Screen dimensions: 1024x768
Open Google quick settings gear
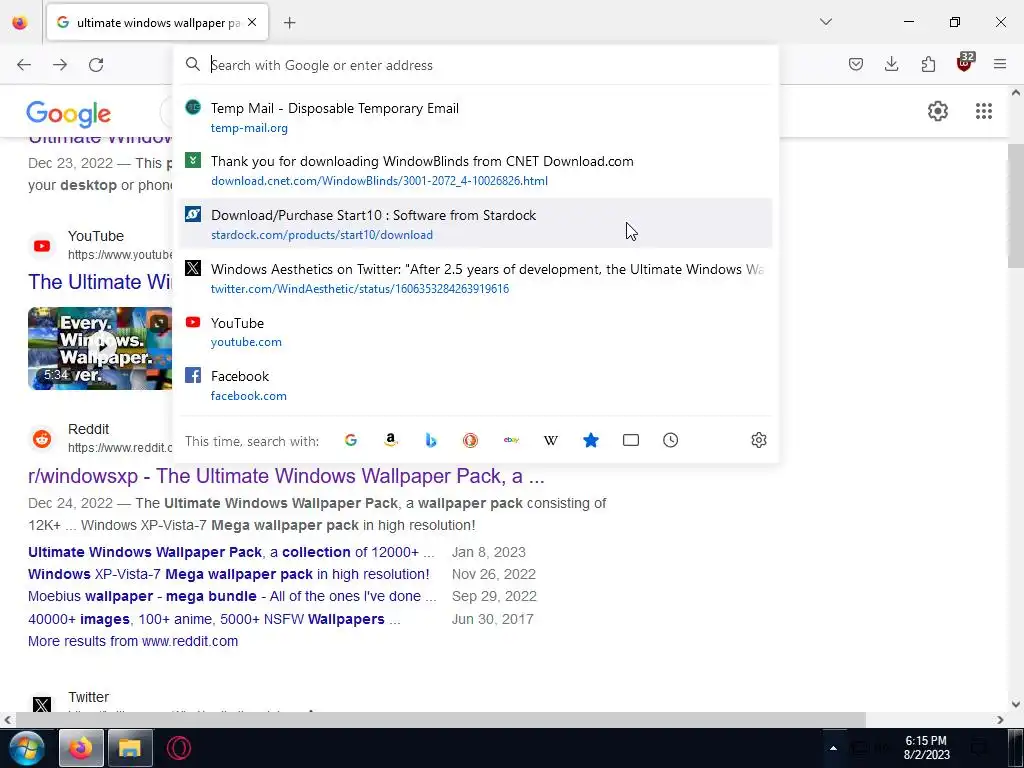coord(938,111)
